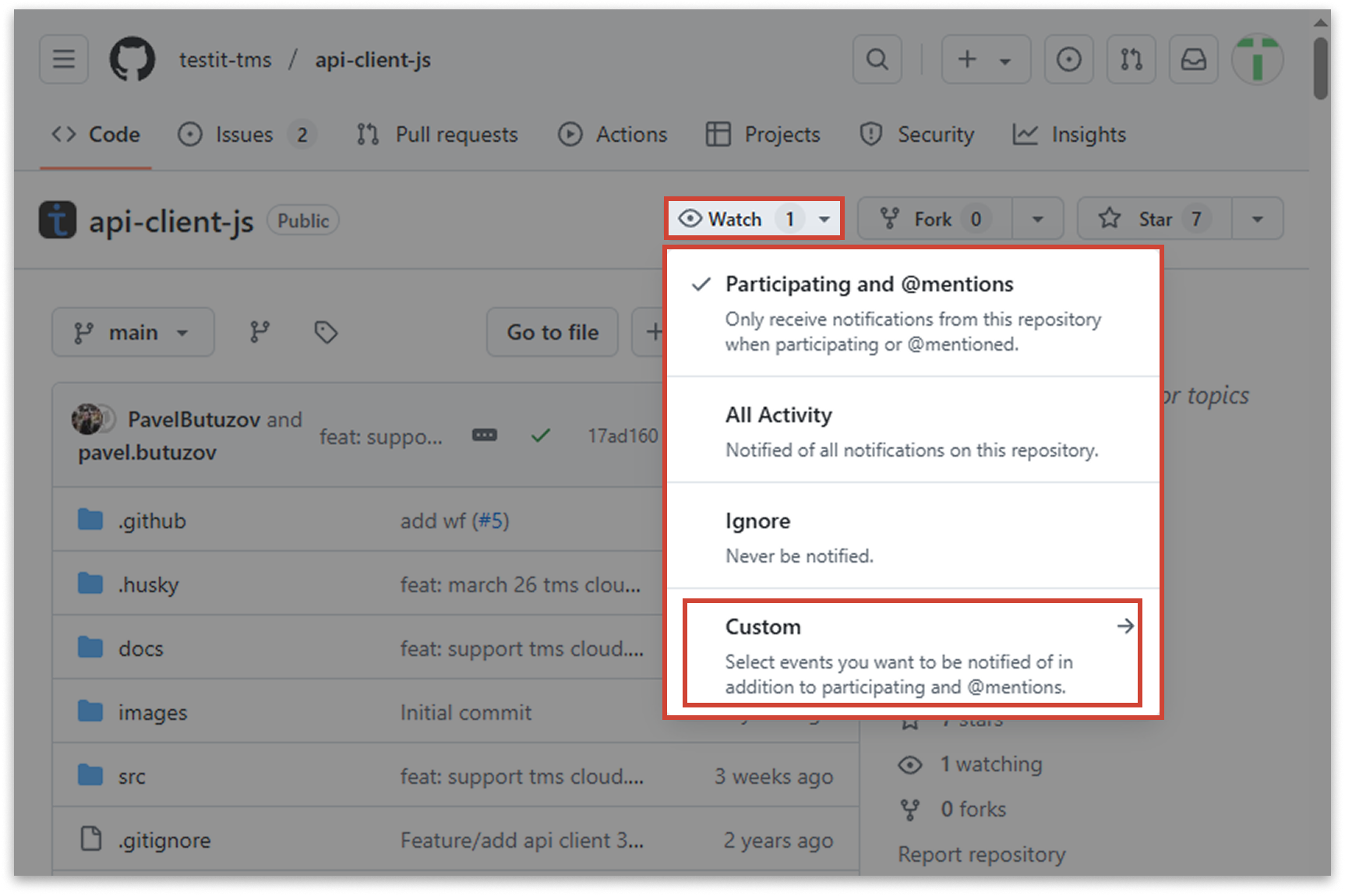Open commit 17ad160
Screen dimensions: 1345x896
623,436
